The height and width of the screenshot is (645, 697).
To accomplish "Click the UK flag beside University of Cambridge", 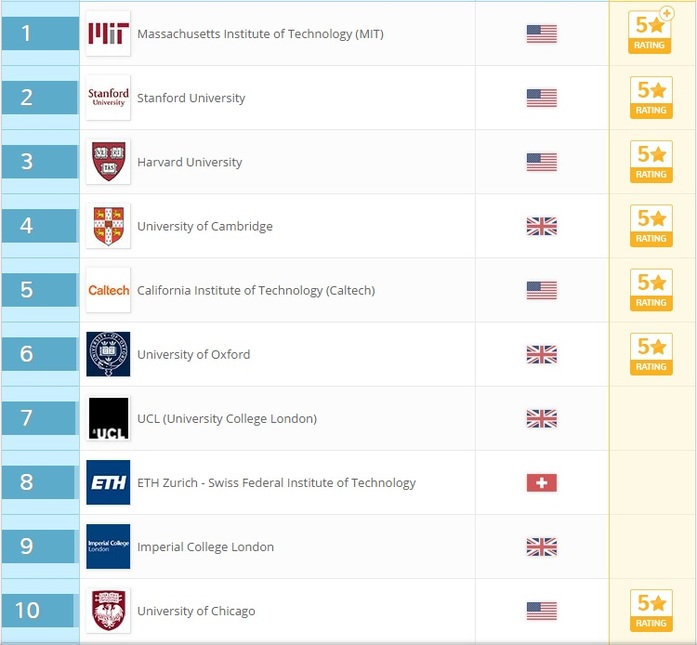I will [x=541, y=226].
